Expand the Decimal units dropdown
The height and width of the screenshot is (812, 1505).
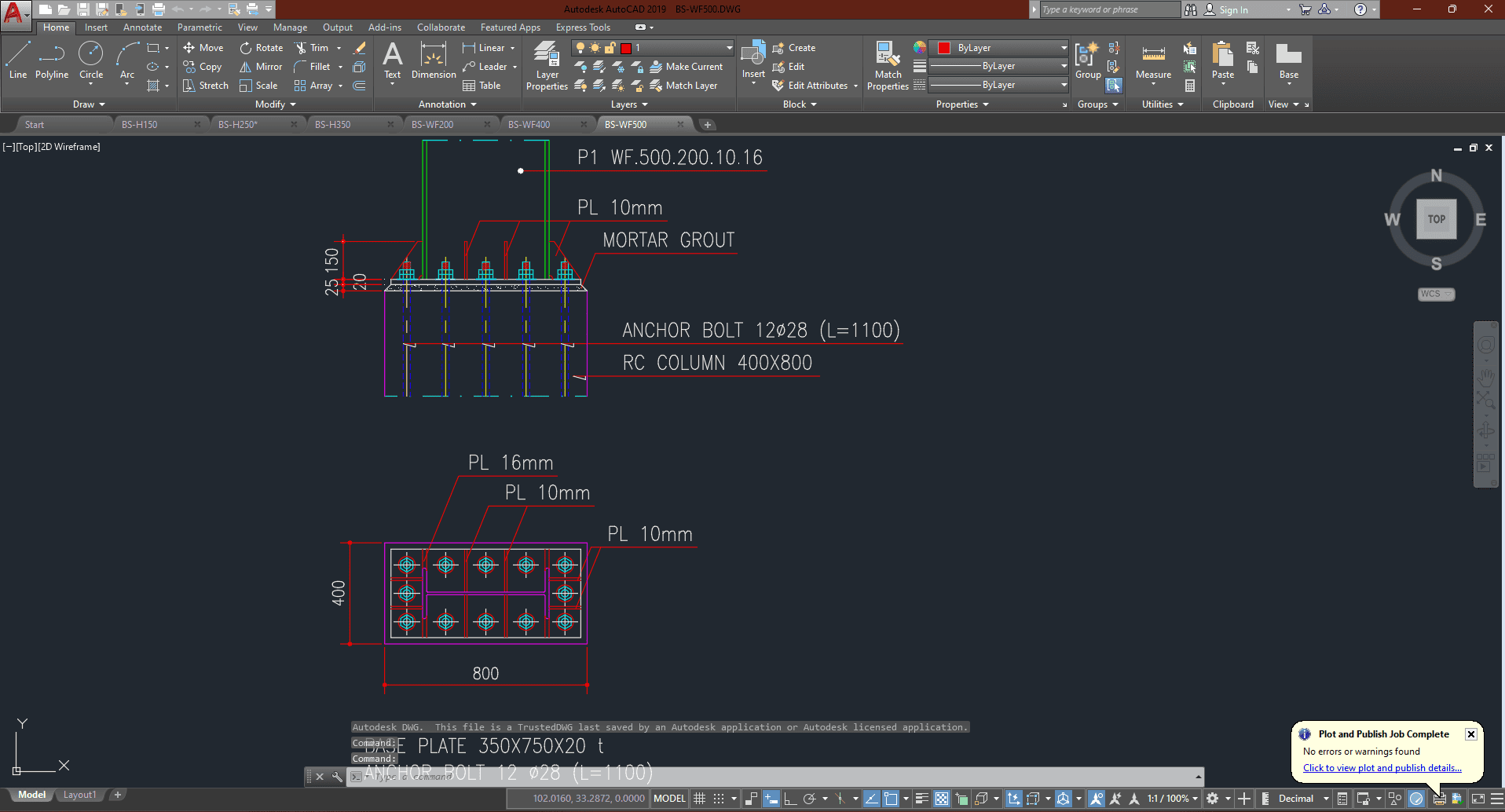point(1326,799)
